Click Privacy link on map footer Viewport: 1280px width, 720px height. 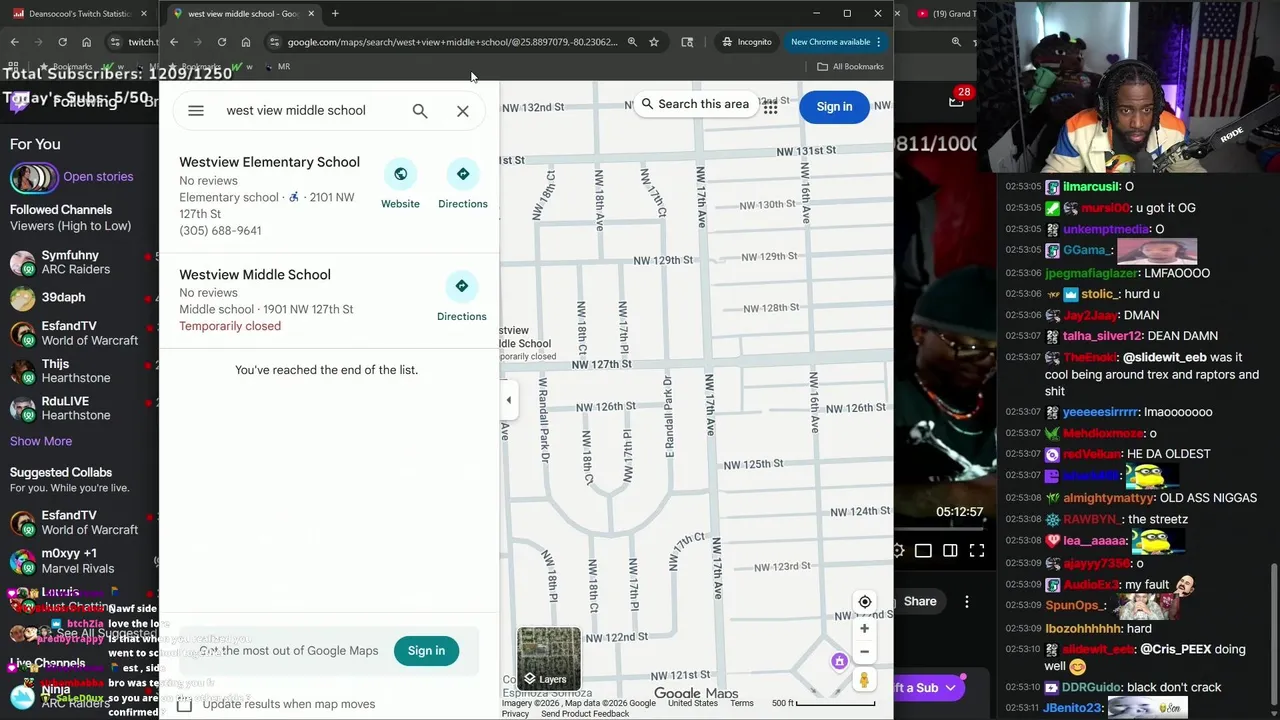point(515,714)
